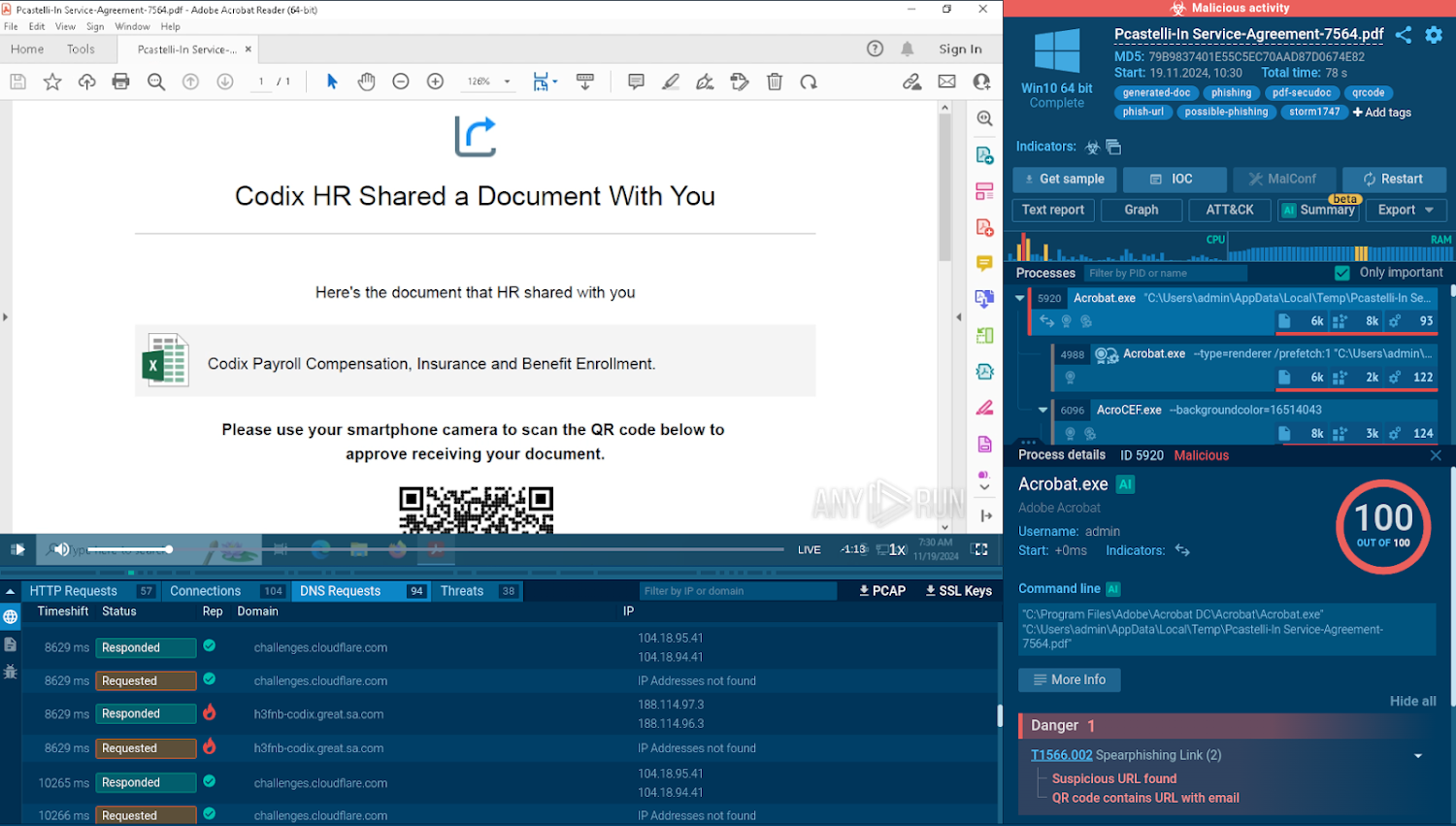Viewport: 1456px width, 826px height.
Task: Click the More Info button
Action: [1069, 680]
